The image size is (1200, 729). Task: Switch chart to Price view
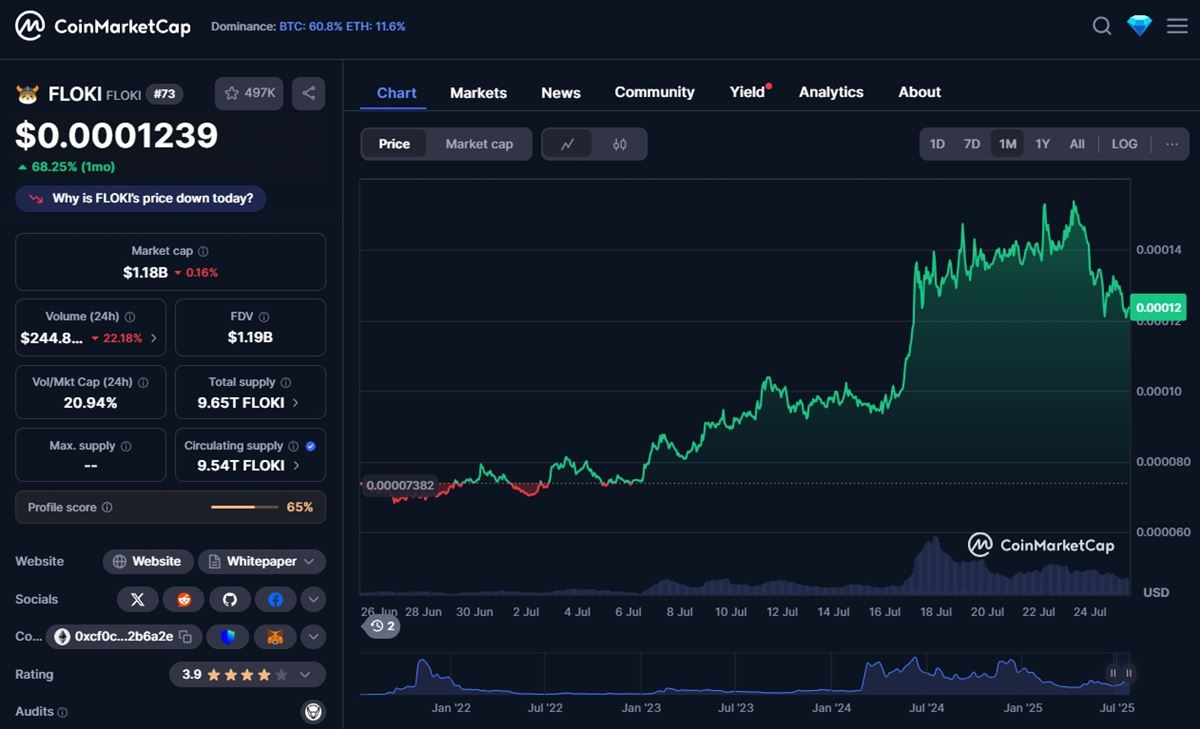pos(394,144)
